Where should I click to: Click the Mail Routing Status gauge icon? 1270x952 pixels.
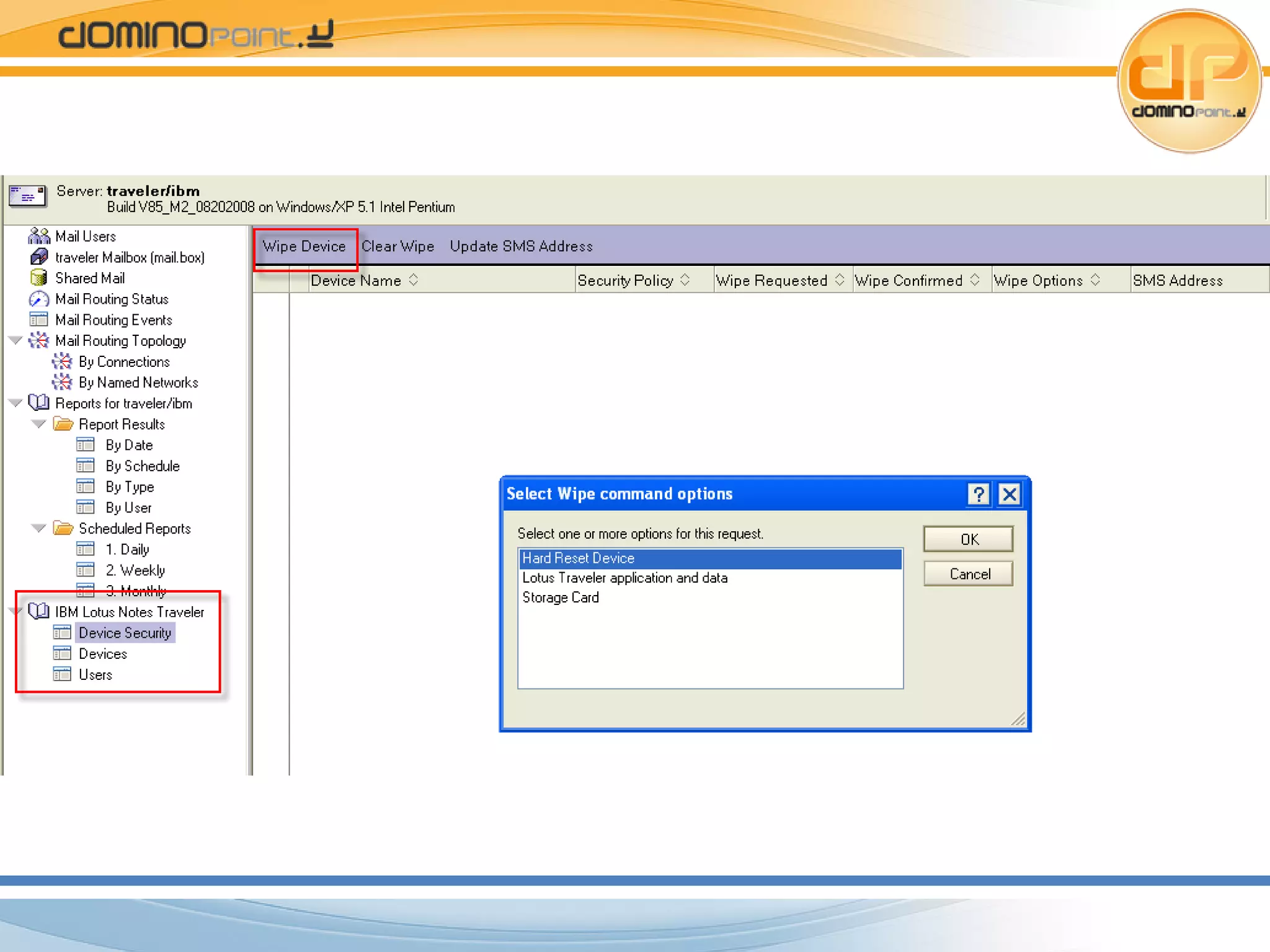[38, 299]
